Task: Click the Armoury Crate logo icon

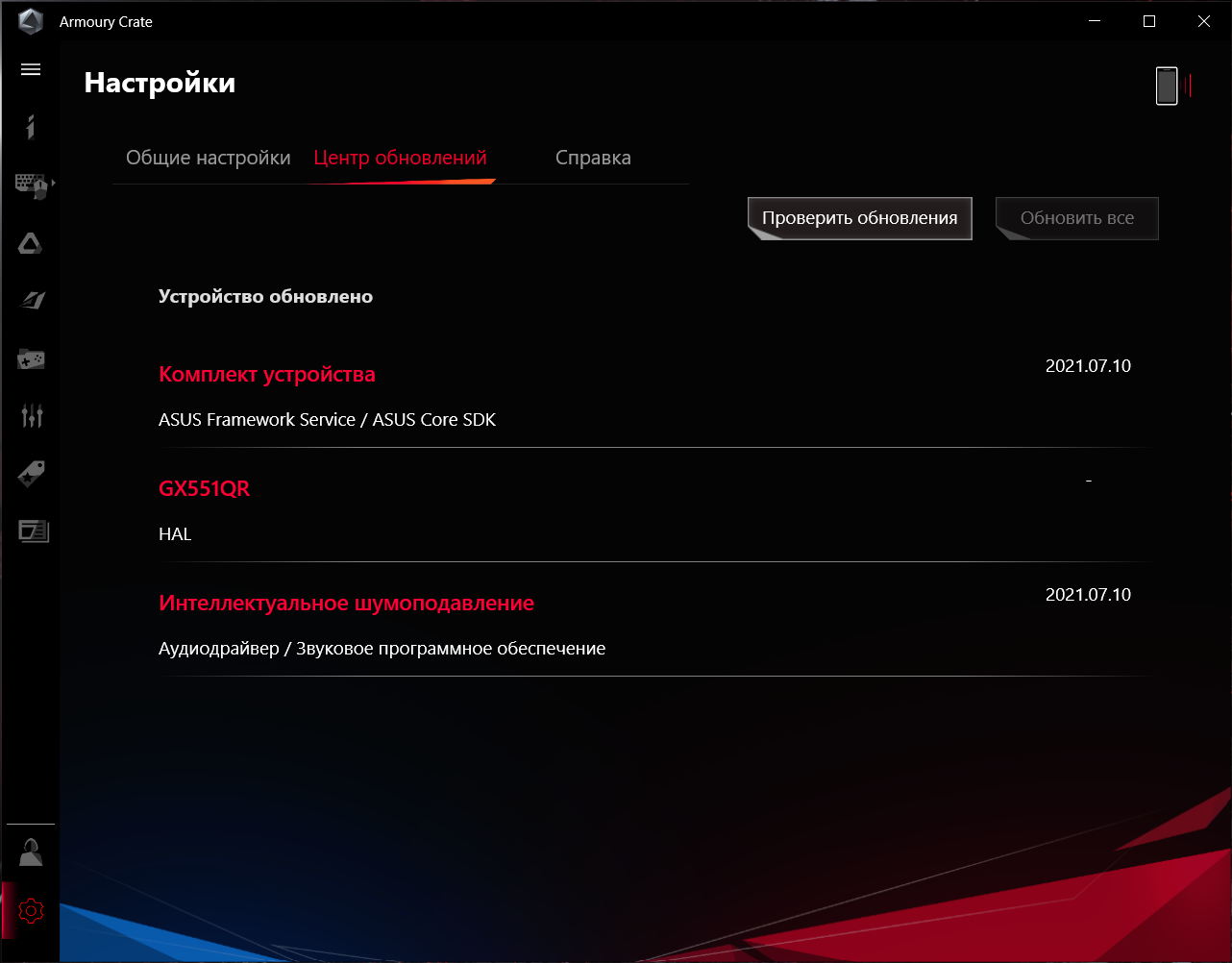Action: (31, 21)
